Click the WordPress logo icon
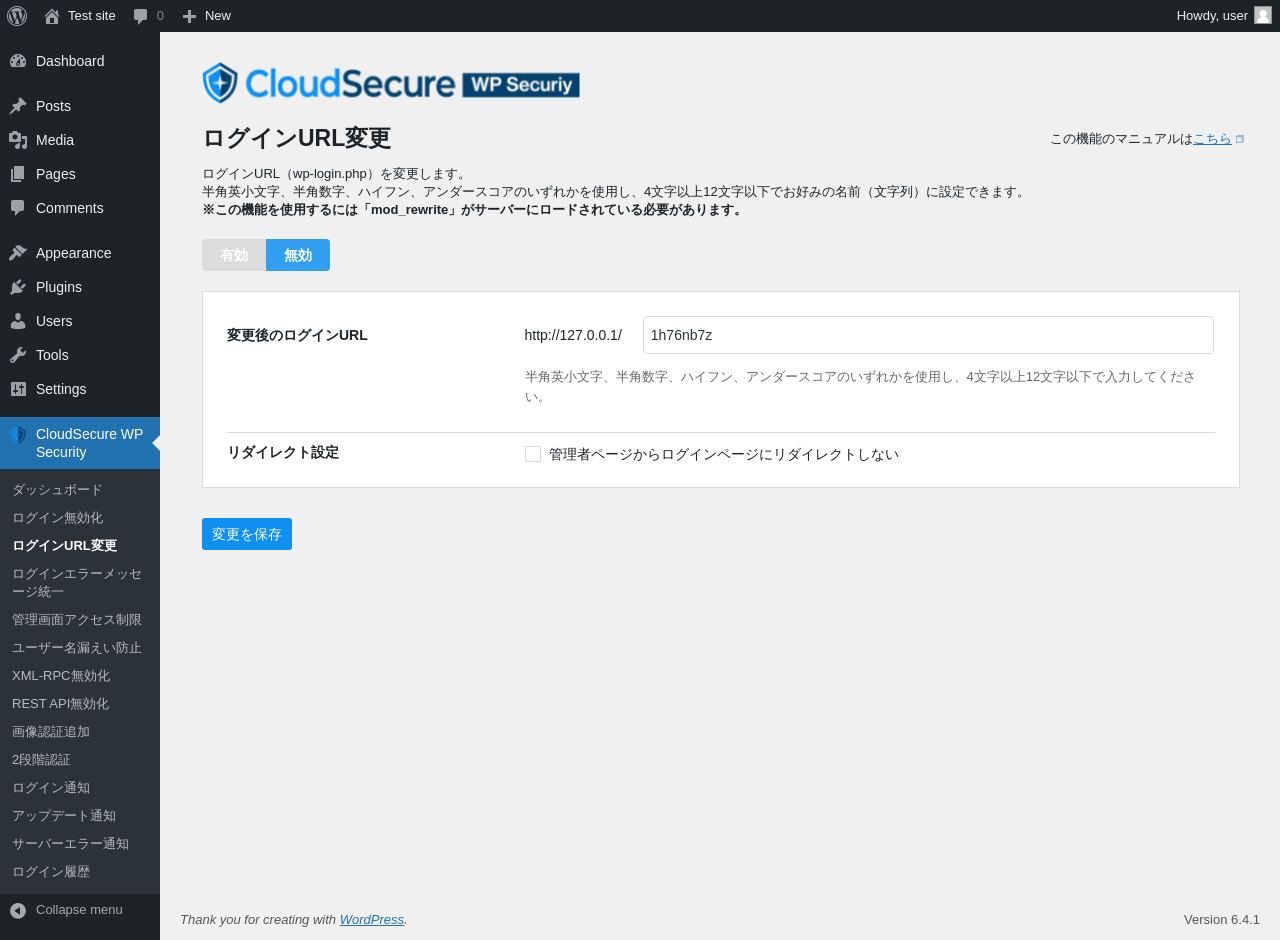Image resolution: width=1280 pixels, height=940 pixels. coord(17,16)
